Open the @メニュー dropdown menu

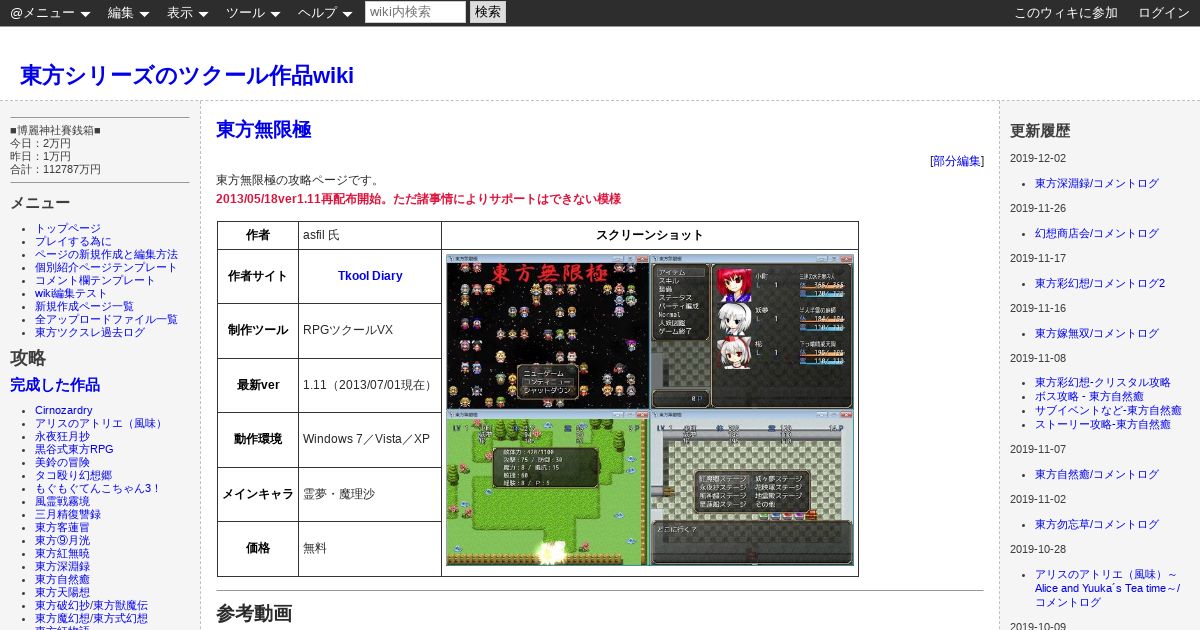[x=50, y=13]
